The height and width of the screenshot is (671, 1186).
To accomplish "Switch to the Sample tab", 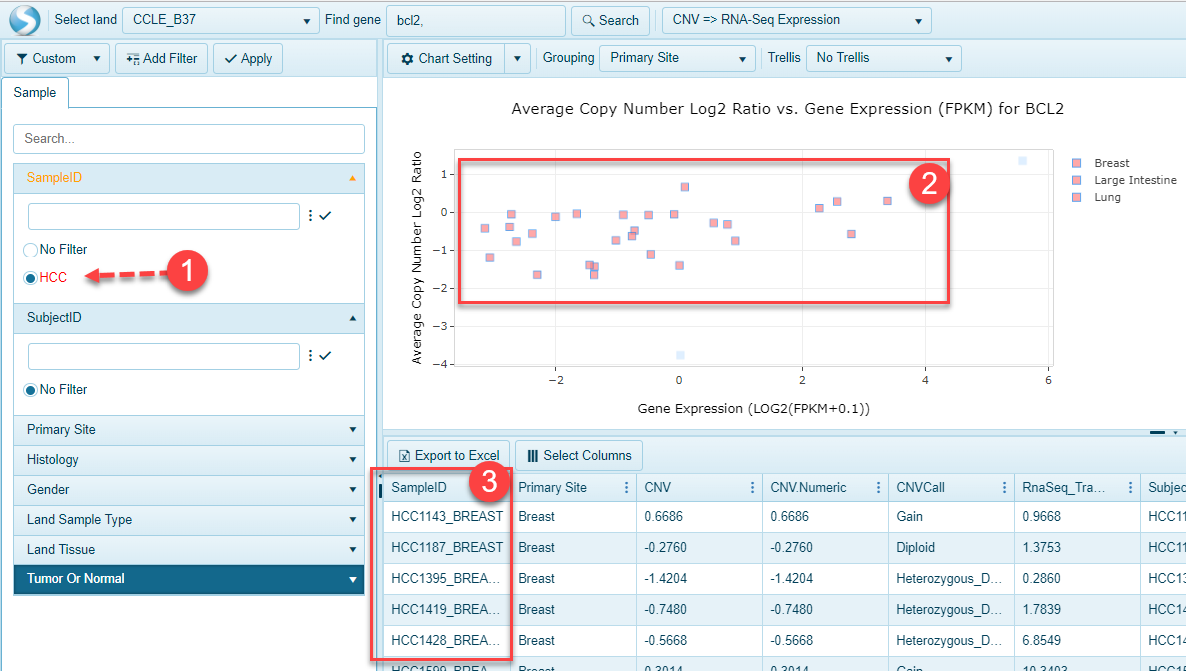I will click(35, 92).
